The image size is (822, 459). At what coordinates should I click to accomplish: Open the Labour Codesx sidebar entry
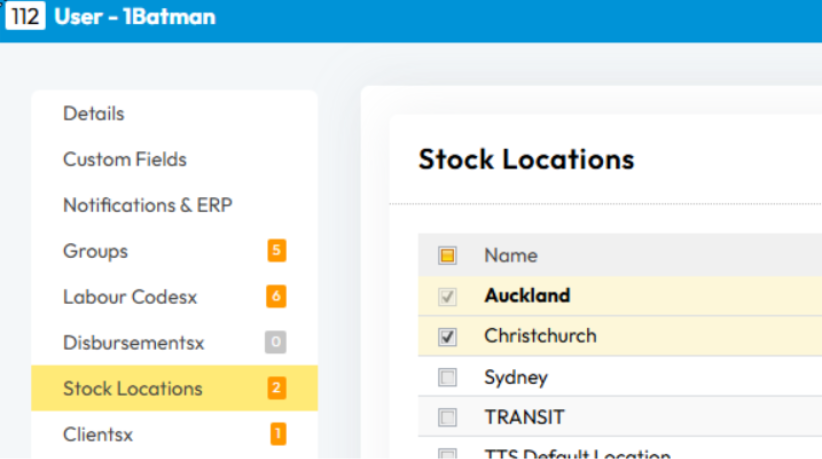(x=130, y=297)
